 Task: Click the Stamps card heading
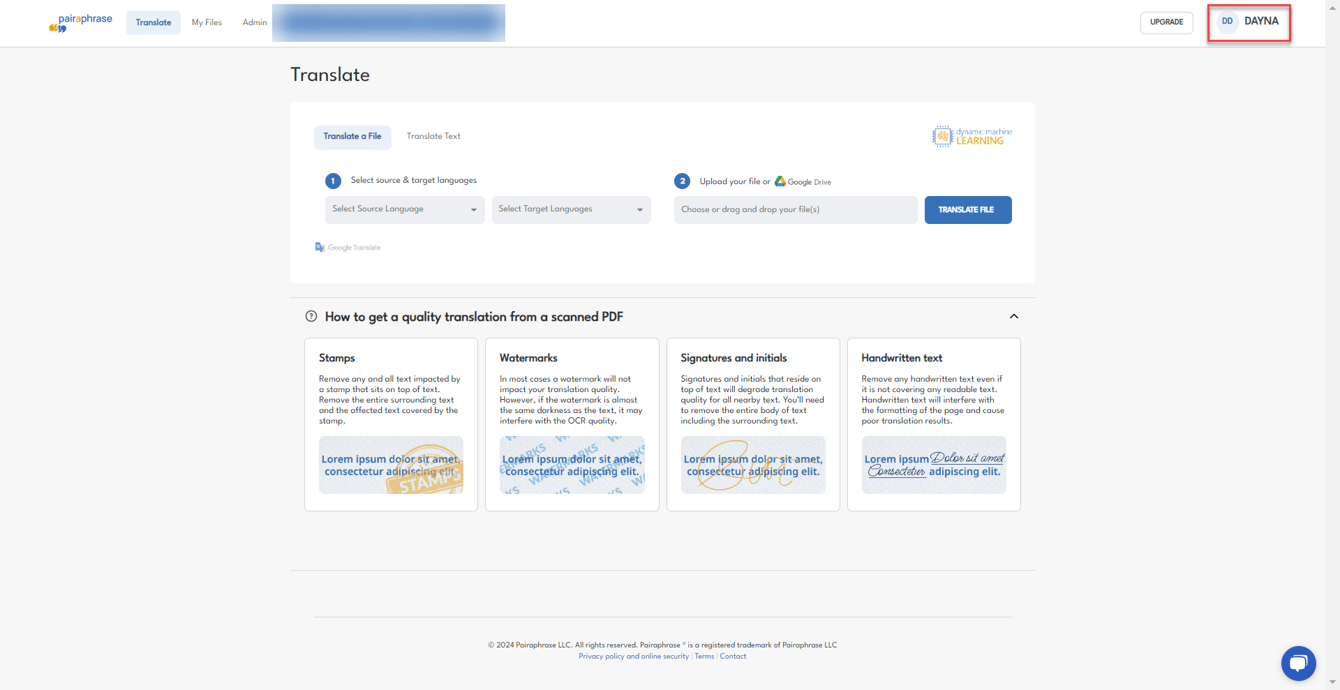(x=337, y=358)
